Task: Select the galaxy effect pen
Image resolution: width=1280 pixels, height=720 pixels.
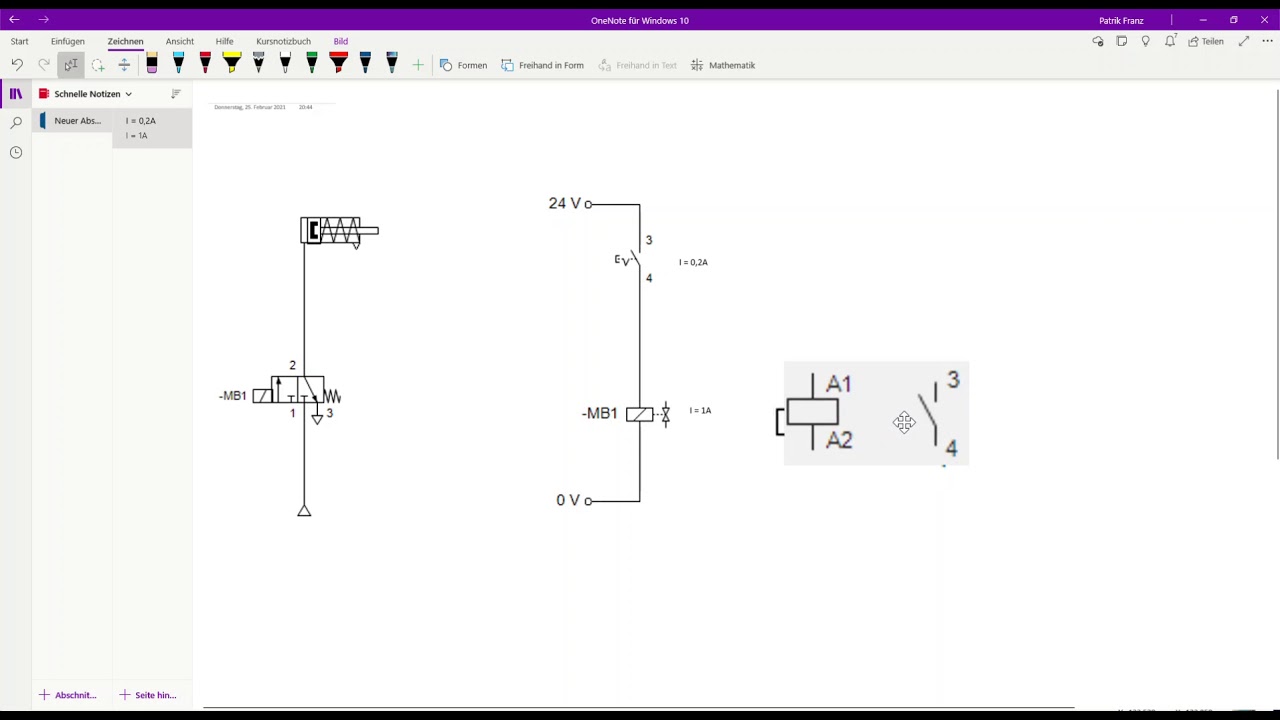Action: 392,64
